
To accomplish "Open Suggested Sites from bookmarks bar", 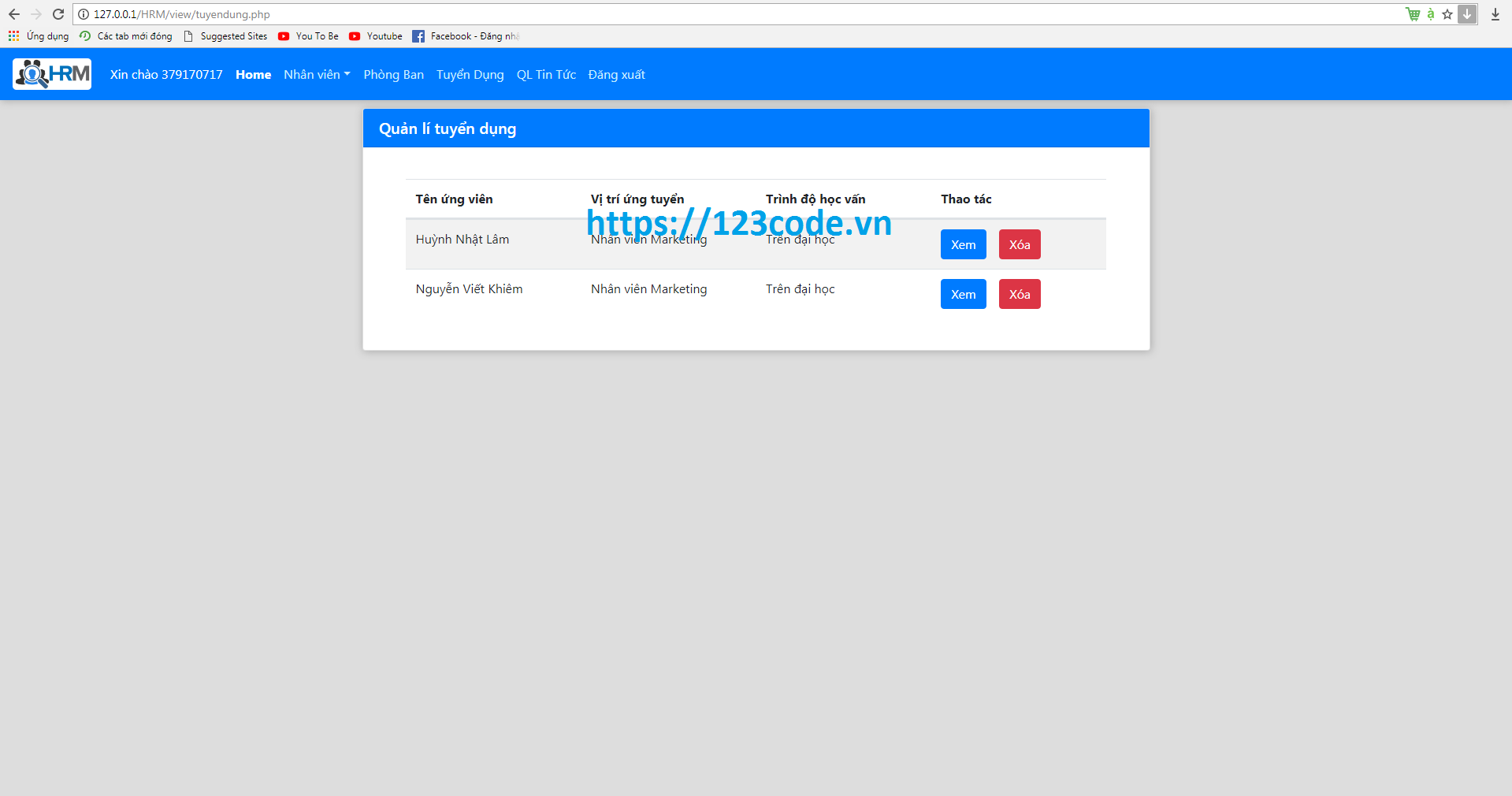I will point(233,36).
